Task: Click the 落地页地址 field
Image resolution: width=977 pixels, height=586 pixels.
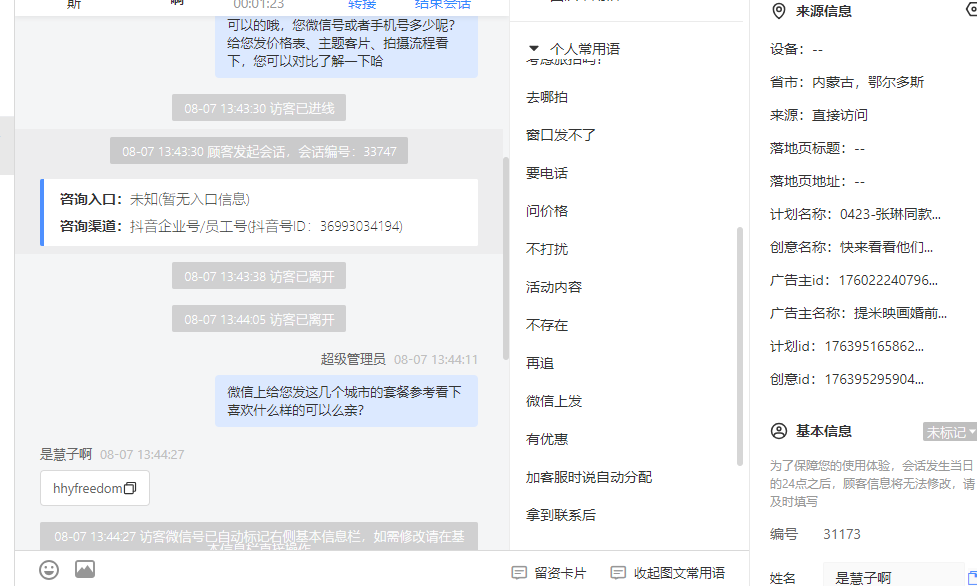Action: pos(817,181)
